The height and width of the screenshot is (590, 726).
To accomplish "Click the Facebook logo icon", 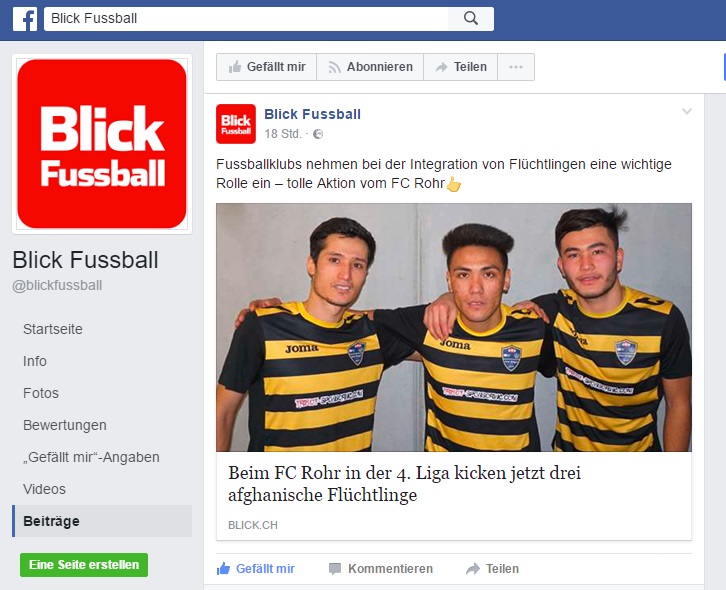I will (25, 19).
